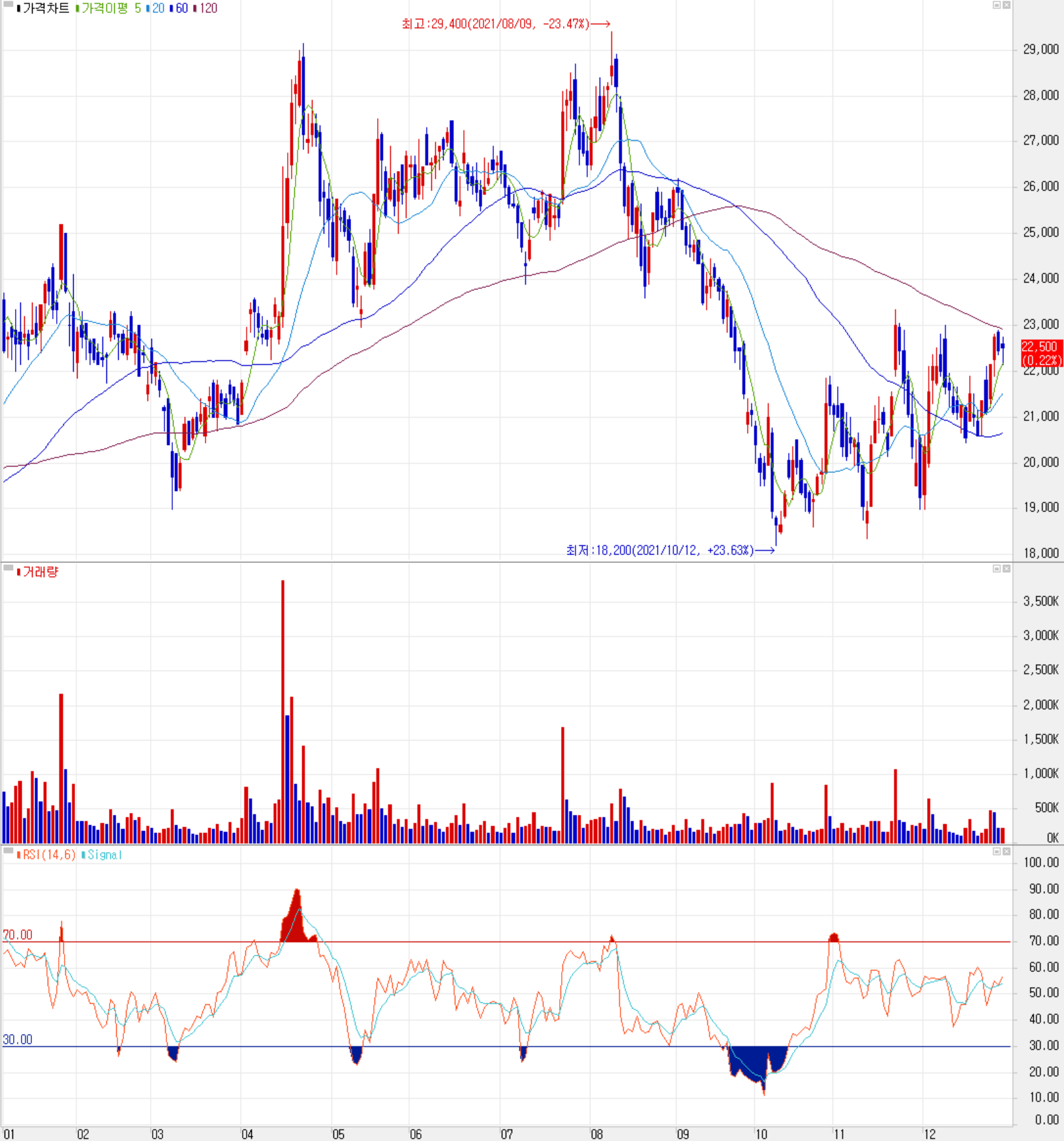
Task: Select the Signal line legend label
Action: coord(102,855)
